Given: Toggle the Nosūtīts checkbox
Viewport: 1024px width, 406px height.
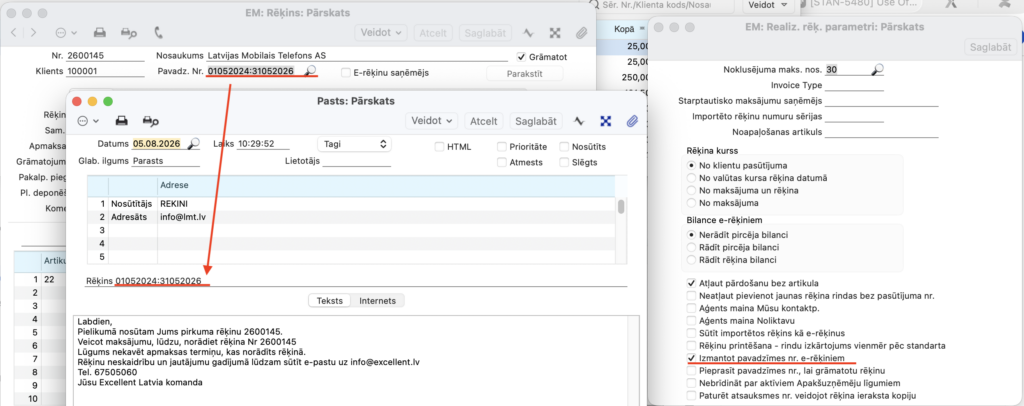Looking at the screenshot, I should point(564,147).
